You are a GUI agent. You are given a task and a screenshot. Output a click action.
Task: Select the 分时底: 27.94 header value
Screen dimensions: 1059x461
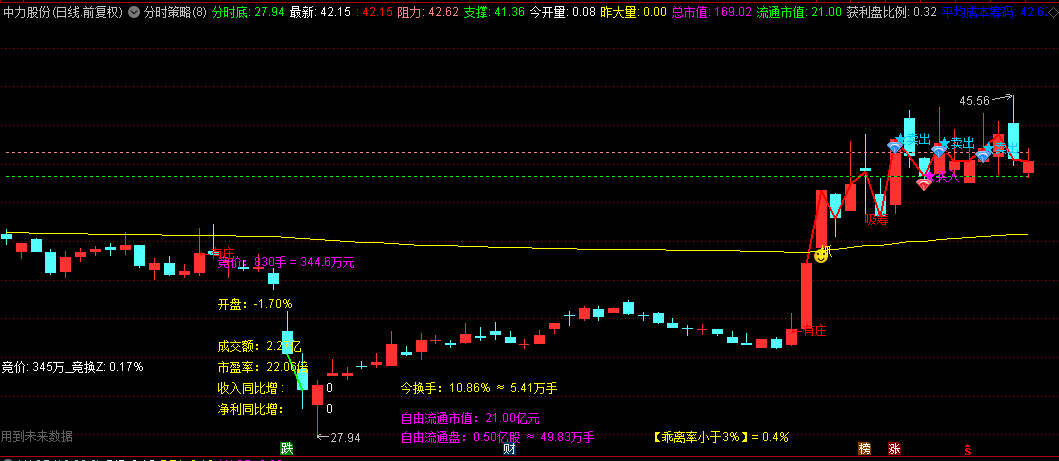pyautogui.click(x=248, y=12)
